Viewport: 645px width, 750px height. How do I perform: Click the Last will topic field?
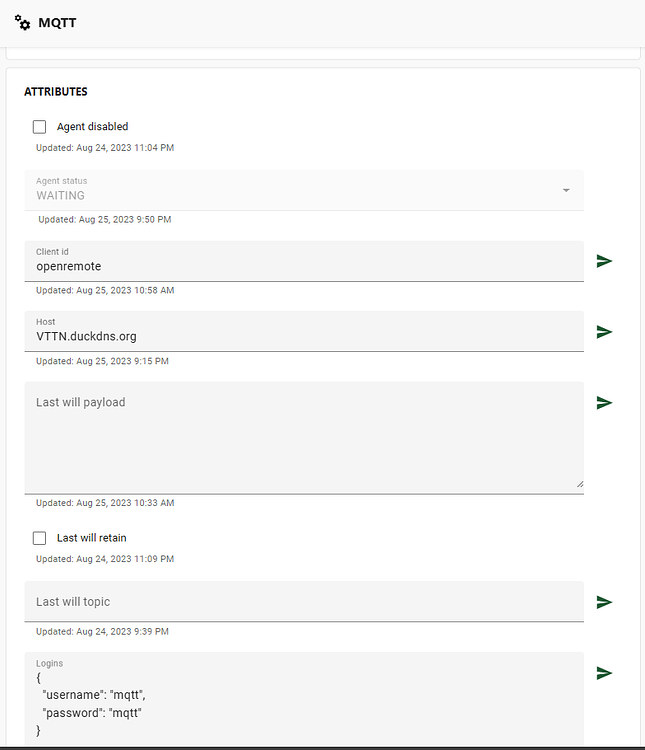[x=300, y=602]
